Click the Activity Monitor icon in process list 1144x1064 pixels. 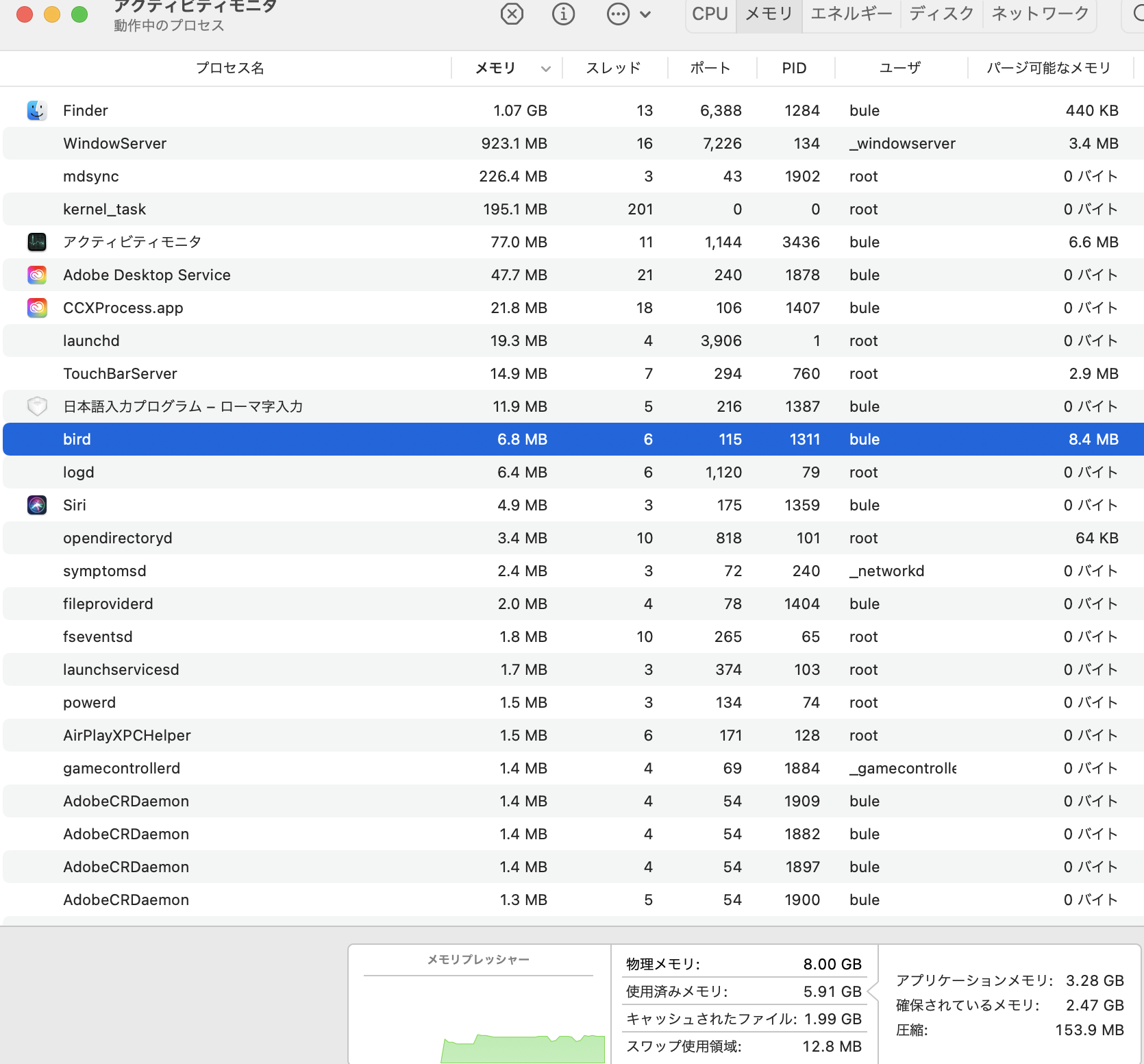coord(37,242)
